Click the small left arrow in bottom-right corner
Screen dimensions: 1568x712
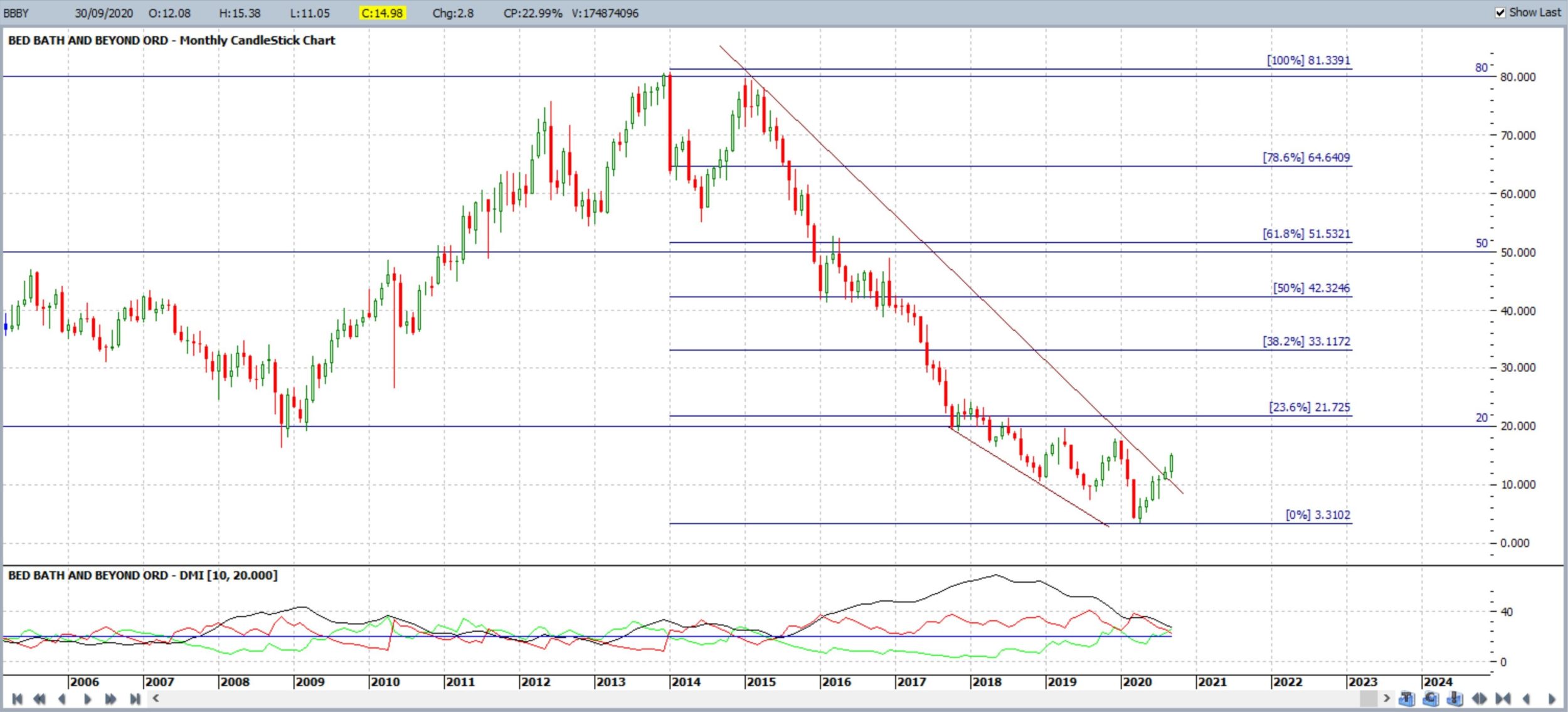click(1526, 699)
